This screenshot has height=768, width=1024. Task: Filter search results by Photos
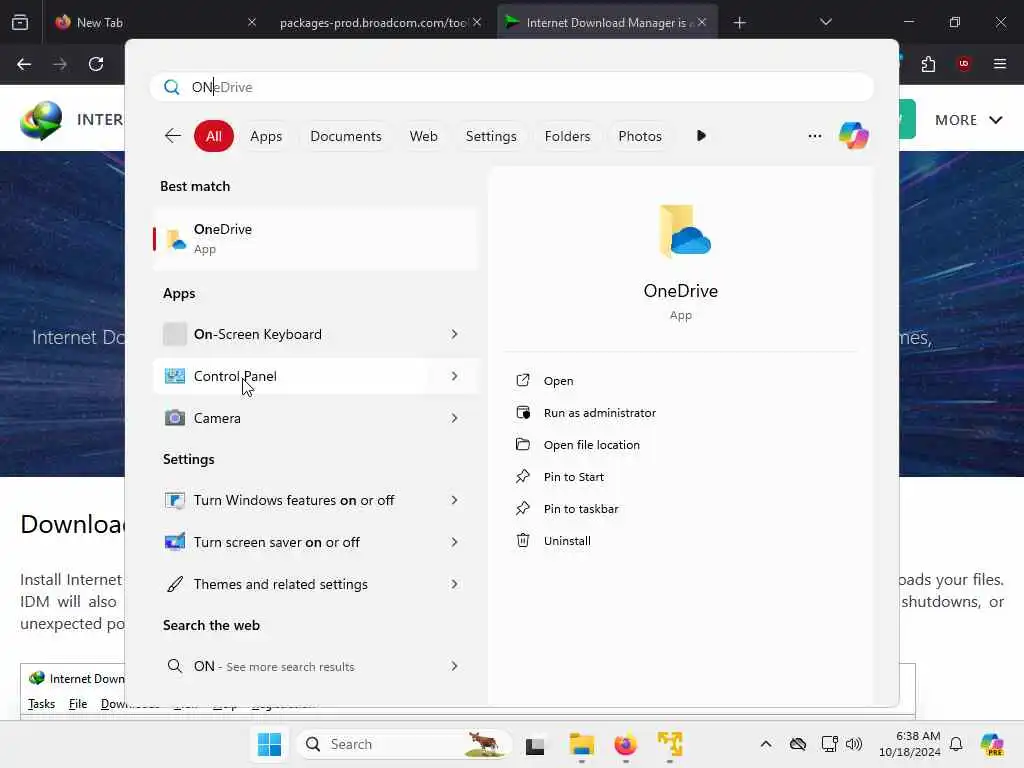pos(640,136)
